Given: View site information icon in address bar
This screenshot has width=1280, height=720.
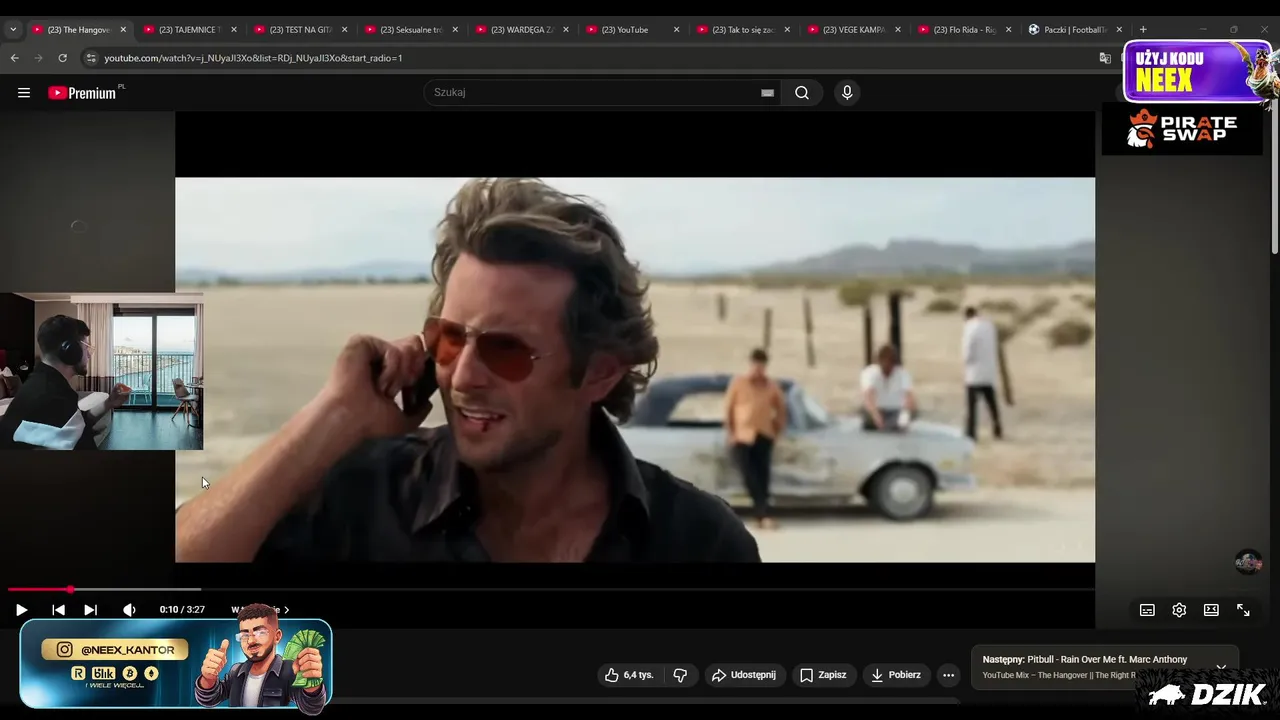Looking at the screenshot, I should click(91, 58).
